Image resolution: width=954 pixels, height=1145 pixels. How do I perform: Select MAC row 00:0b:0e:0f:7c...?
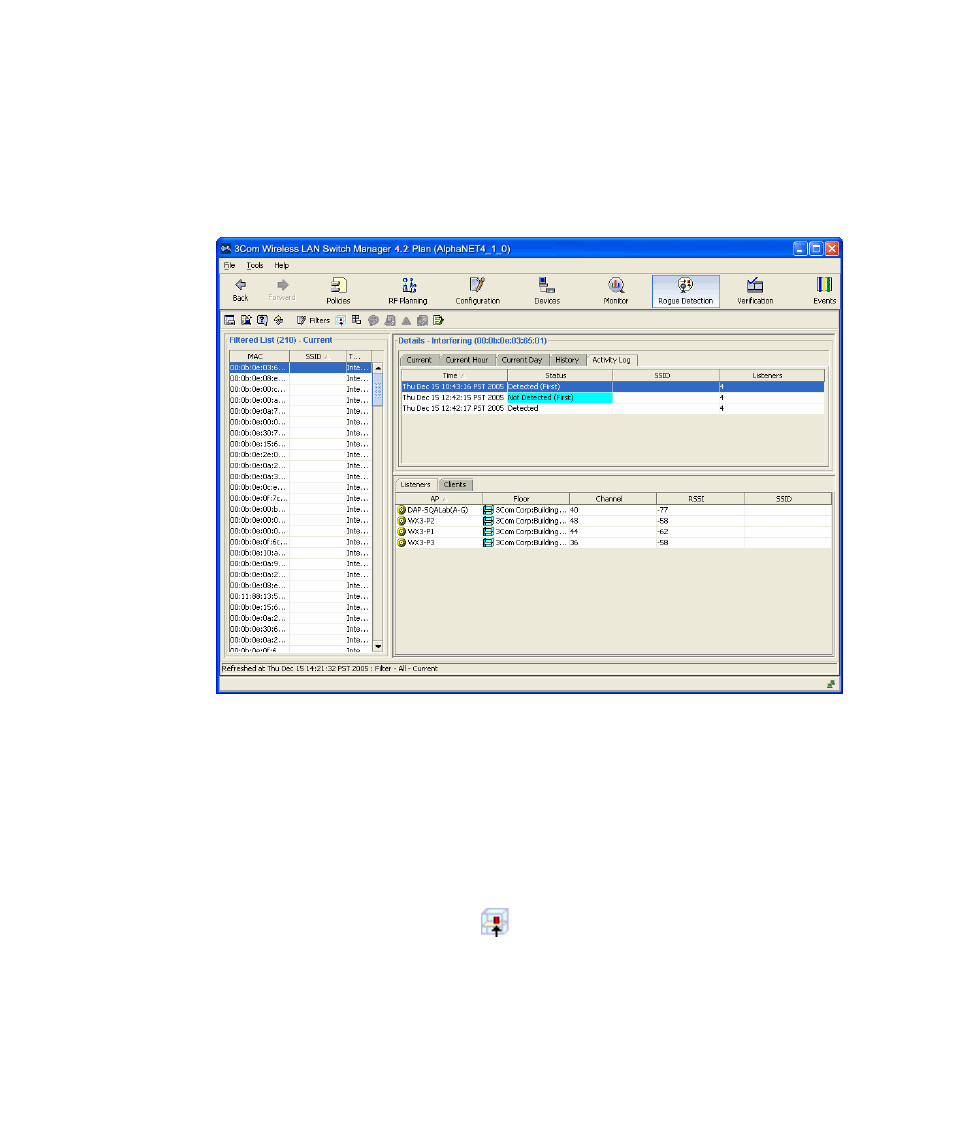300,499
